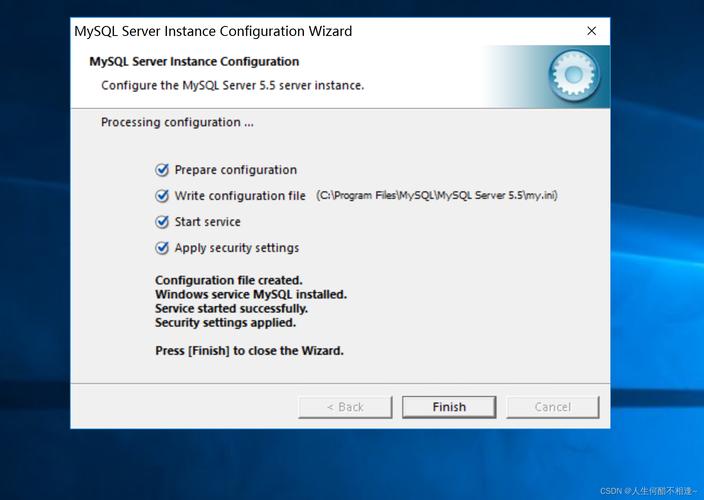The image size is (704, 500).
Task: Click the disabled Cancel button
Action: click(552, 407)
